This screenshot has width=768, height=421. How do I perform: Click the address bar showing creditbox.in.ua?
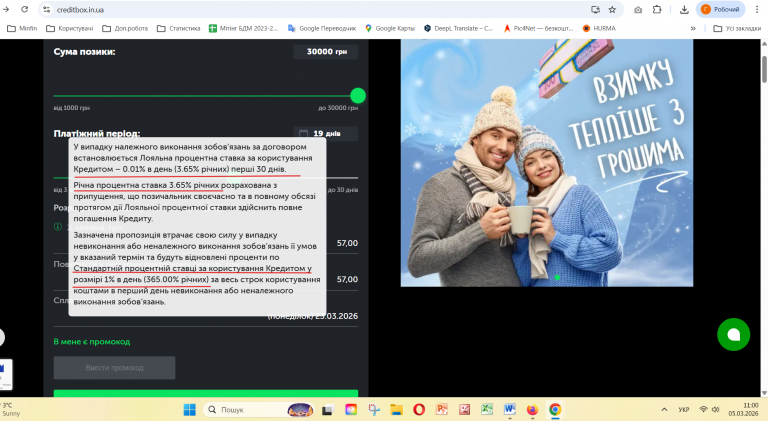click(313, 9)
